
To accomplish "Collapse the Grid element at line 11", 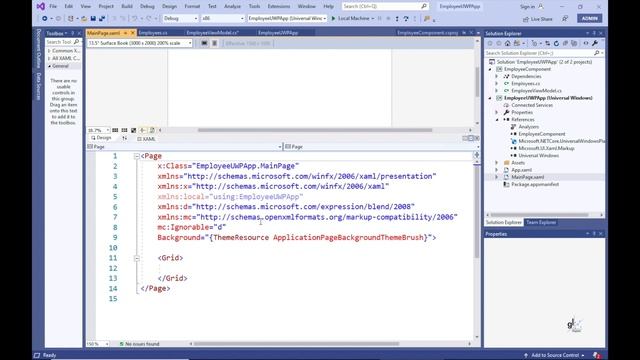I will (x=137, y=258).
